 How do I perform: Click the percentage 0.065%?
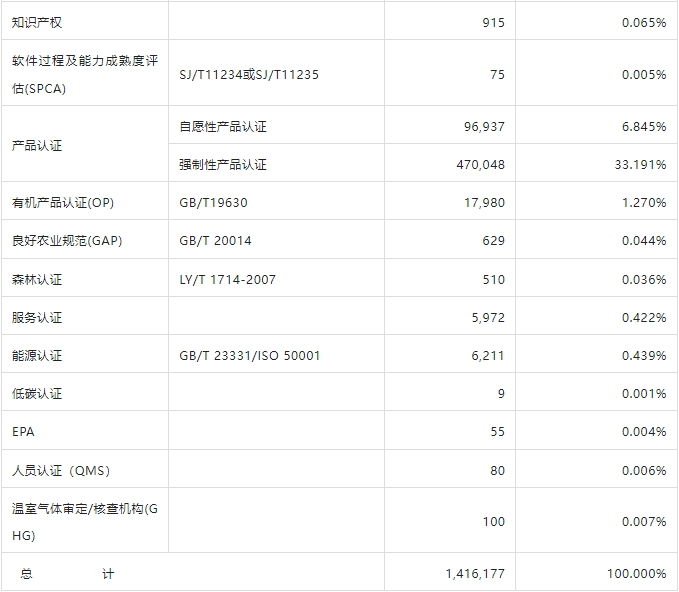coord(644,23)
